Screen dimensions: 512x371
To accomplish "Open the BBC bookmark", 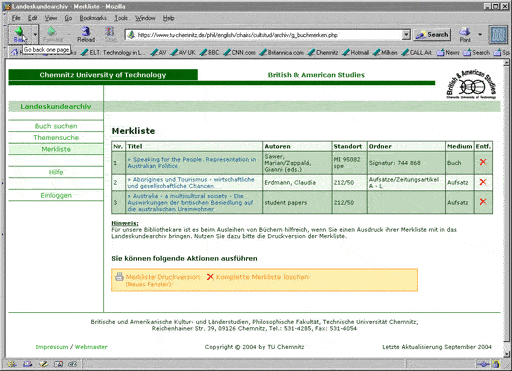I will pyautogui.click(x=210, y=52).
